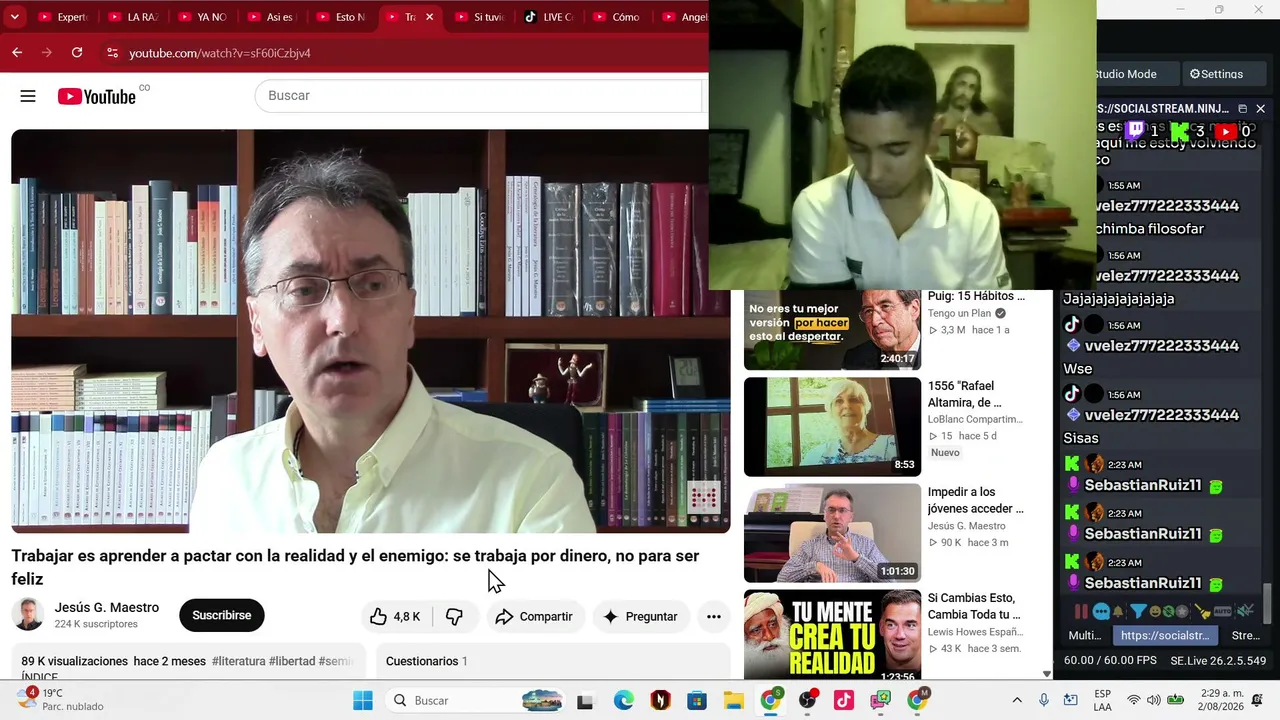
Task: Open Task View on taskbar
Action: (x=585, y=700)
